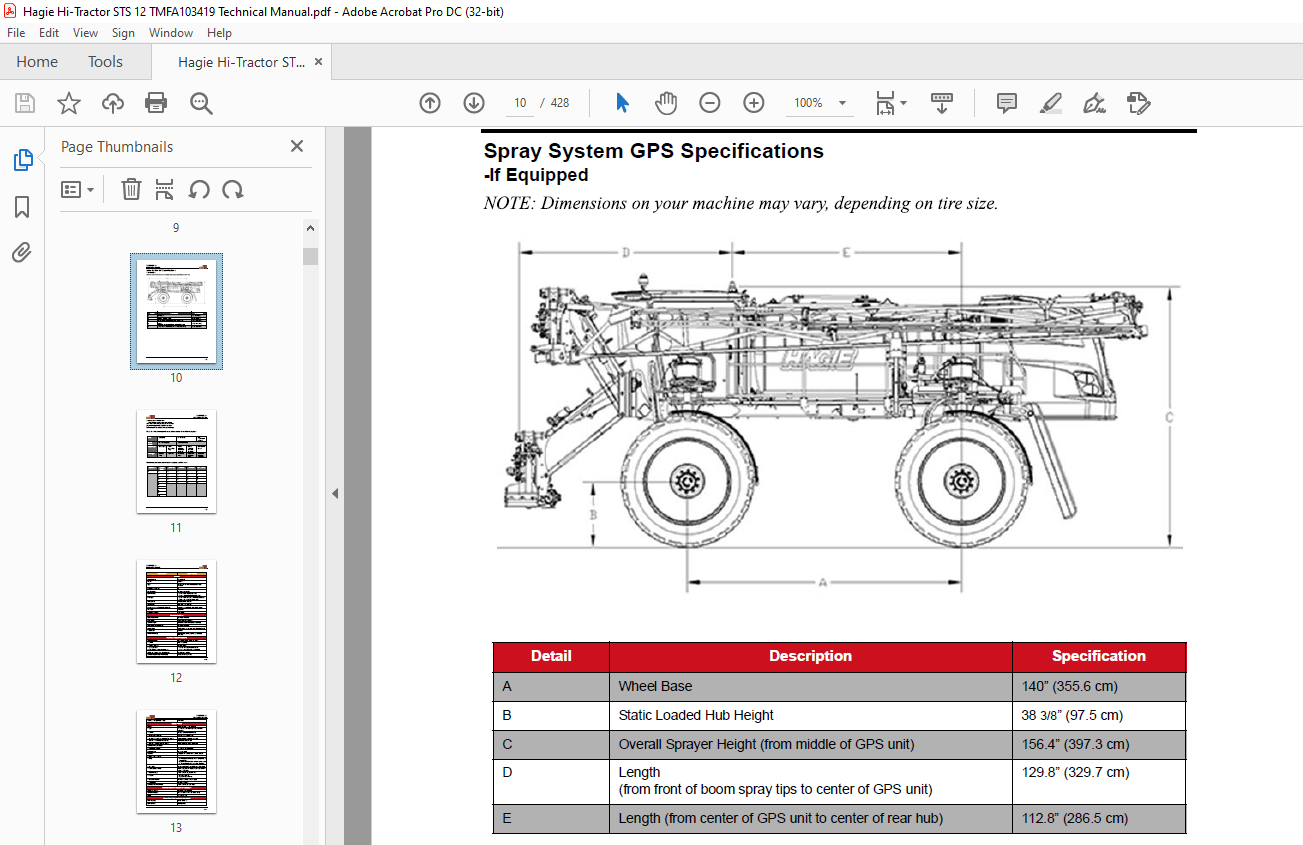Select page 12 thumbnail
The image size is (1303, 845).
176,611
